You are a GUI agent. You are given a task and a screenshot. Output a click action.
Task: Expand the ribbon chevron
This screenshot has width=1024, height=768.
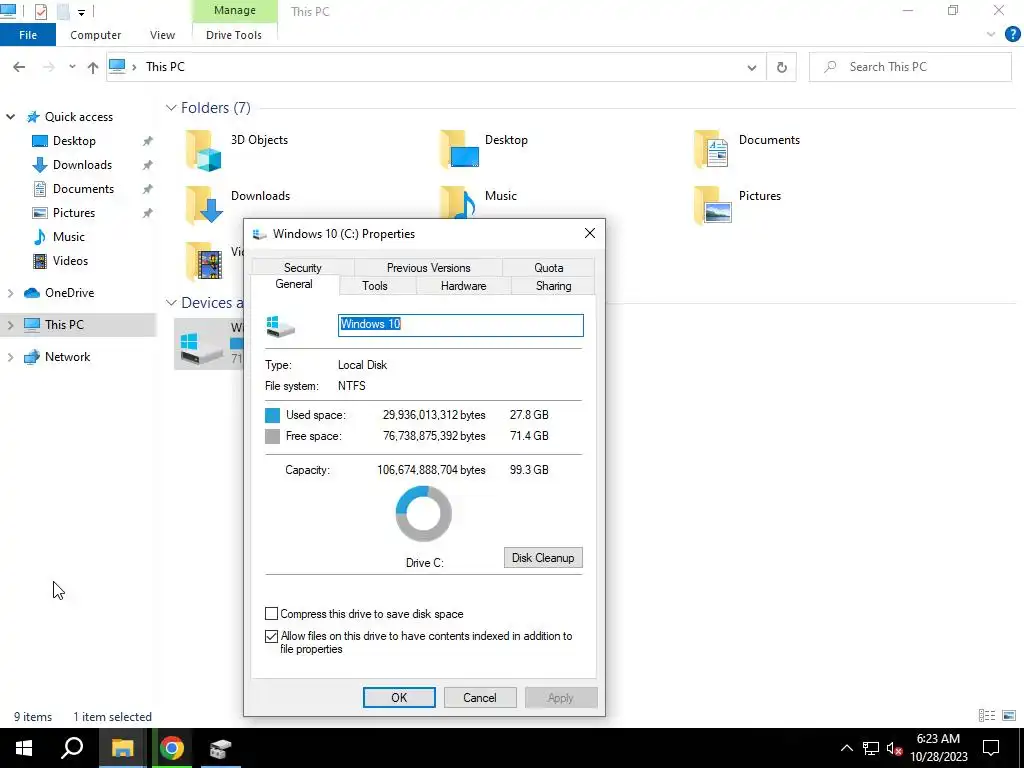991,34
